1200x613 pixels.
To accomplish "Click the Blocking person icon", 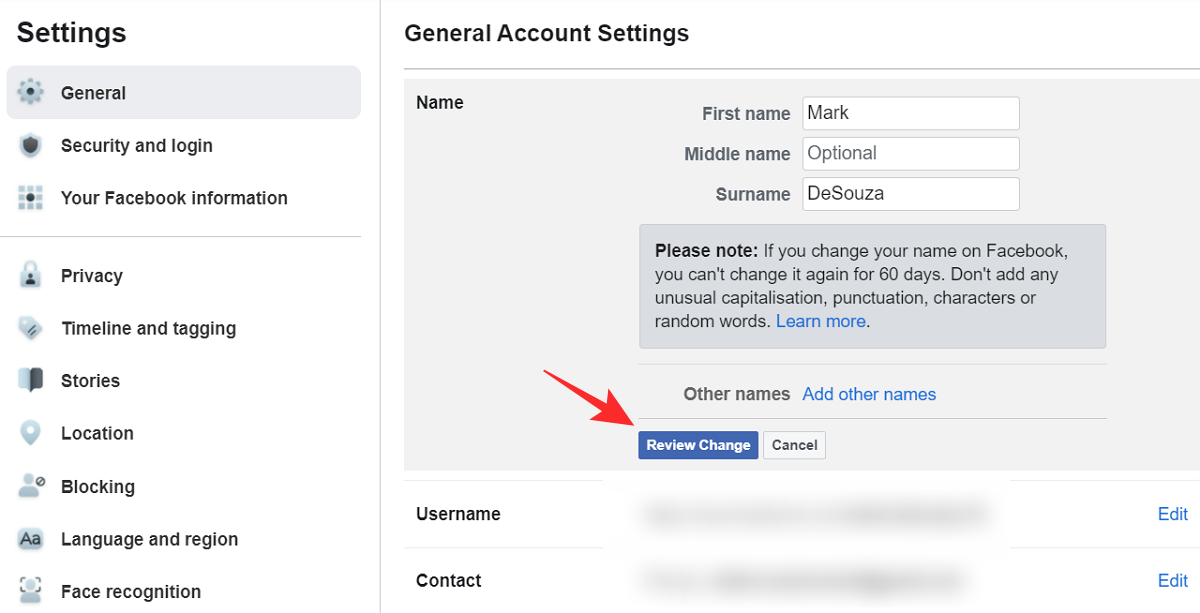I will pyautogui.click(x=31, y=486).
